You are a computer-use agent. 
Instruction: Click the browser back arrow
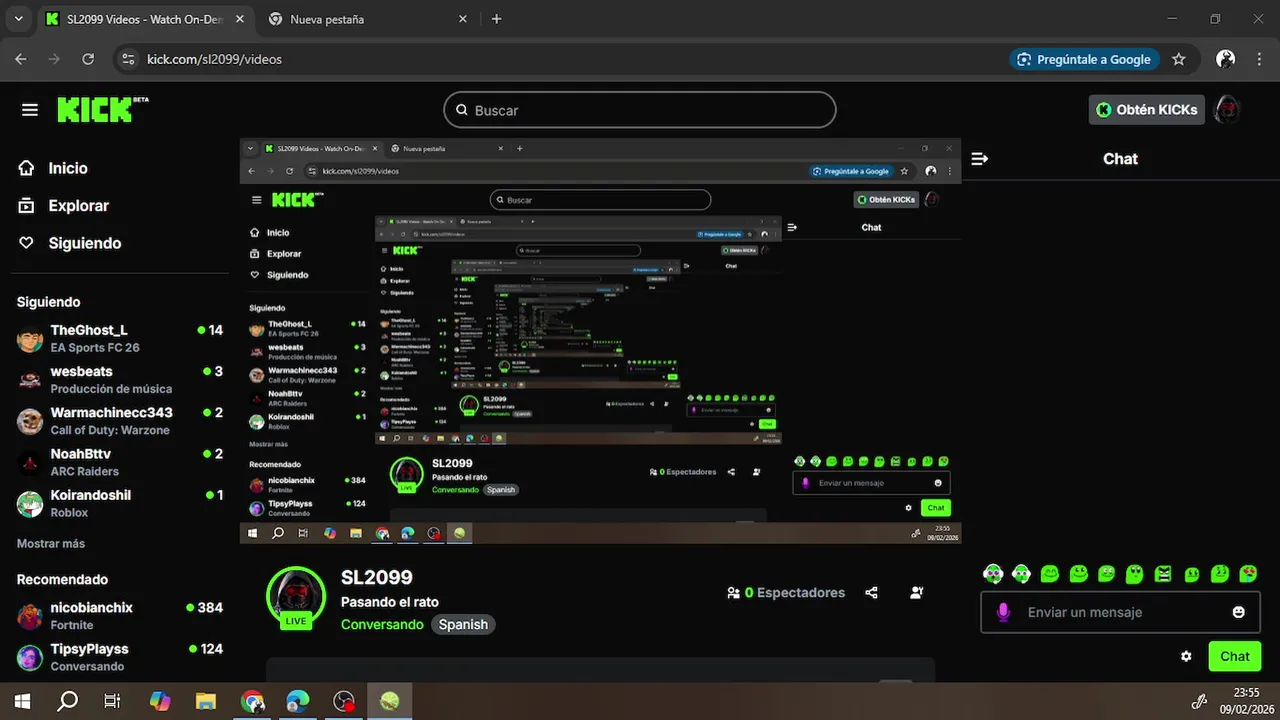pyautogui.click(x=21, y=59)
